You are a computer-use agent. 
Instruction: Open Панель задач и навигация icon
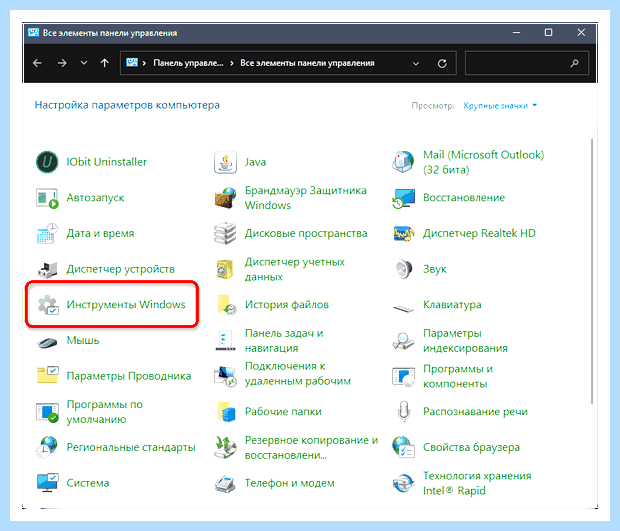pos(225,340)
